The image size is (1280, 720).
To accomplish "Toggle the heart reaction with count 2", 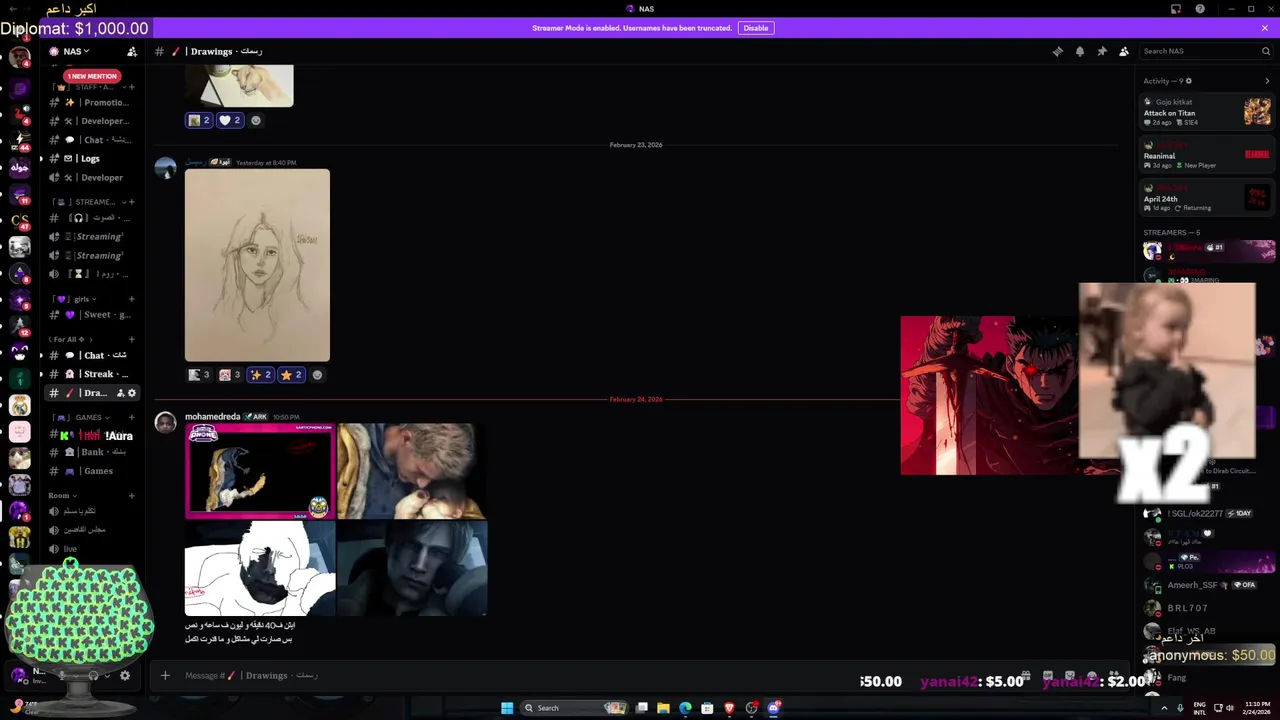I will (x=230, y=120).
